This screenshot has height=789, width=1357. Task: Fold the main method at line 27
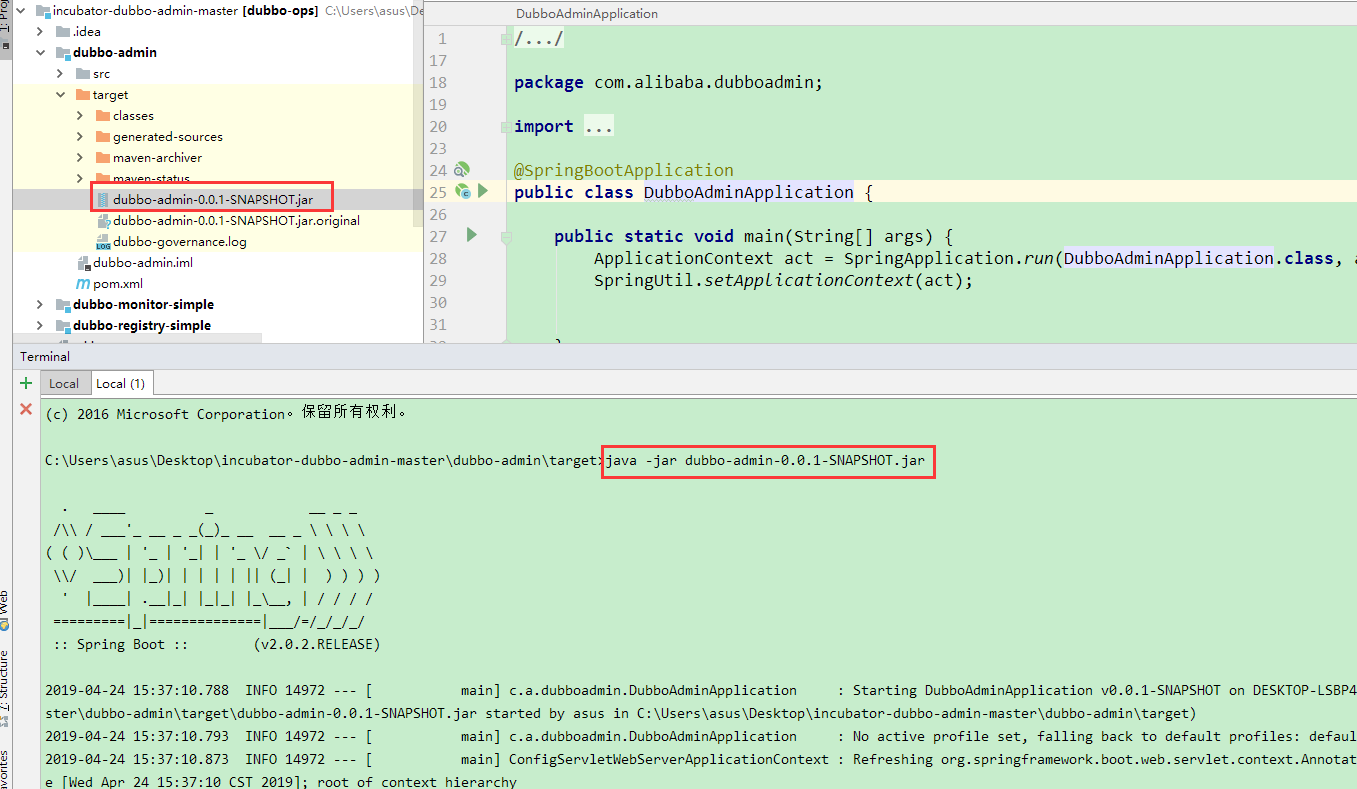[506, 236]
